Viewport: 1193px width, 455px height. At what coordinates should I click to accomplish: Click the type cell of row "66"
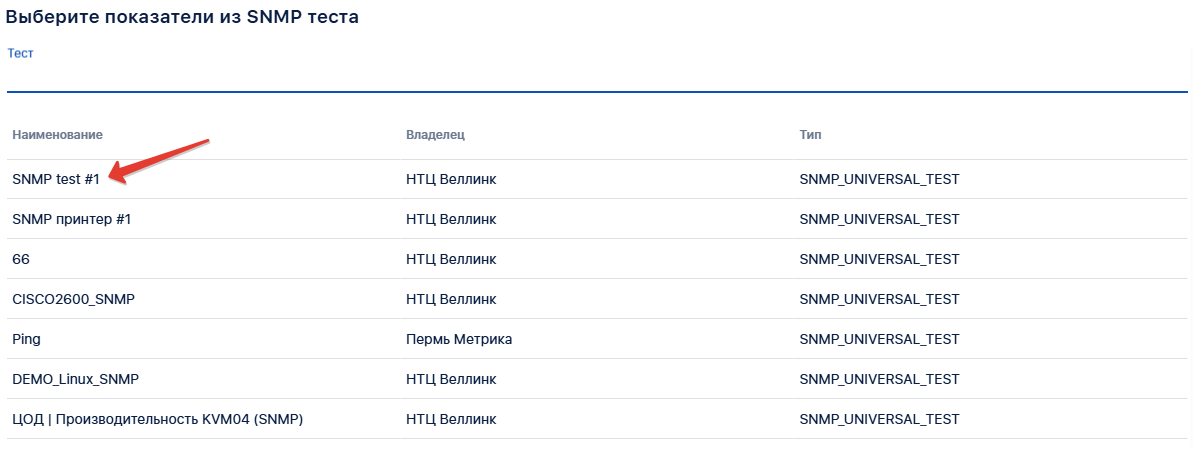pyautogui.click(x=879, y=259)
